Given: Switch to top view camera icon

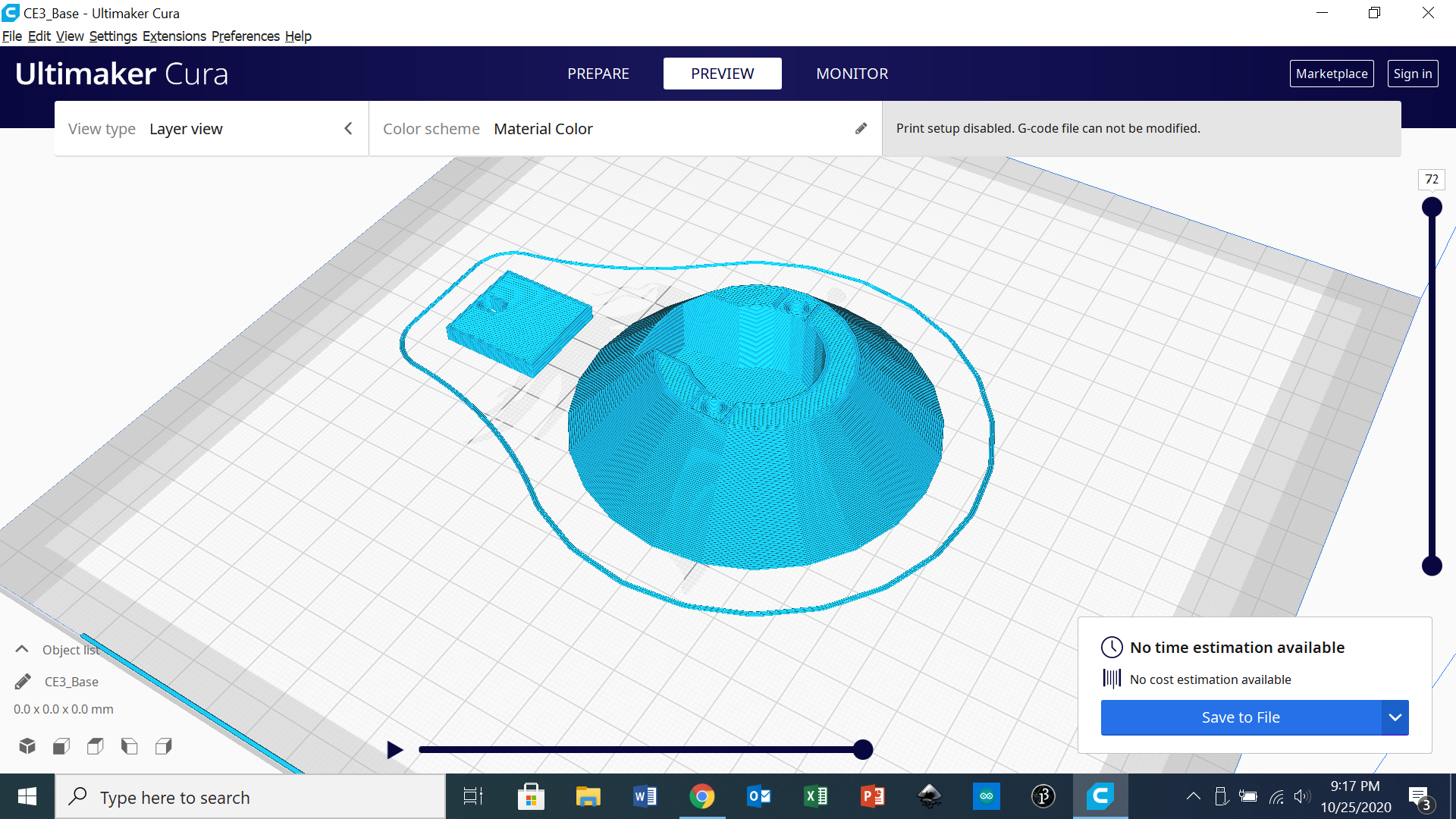Looking at the screenshot, I should 96,746.
